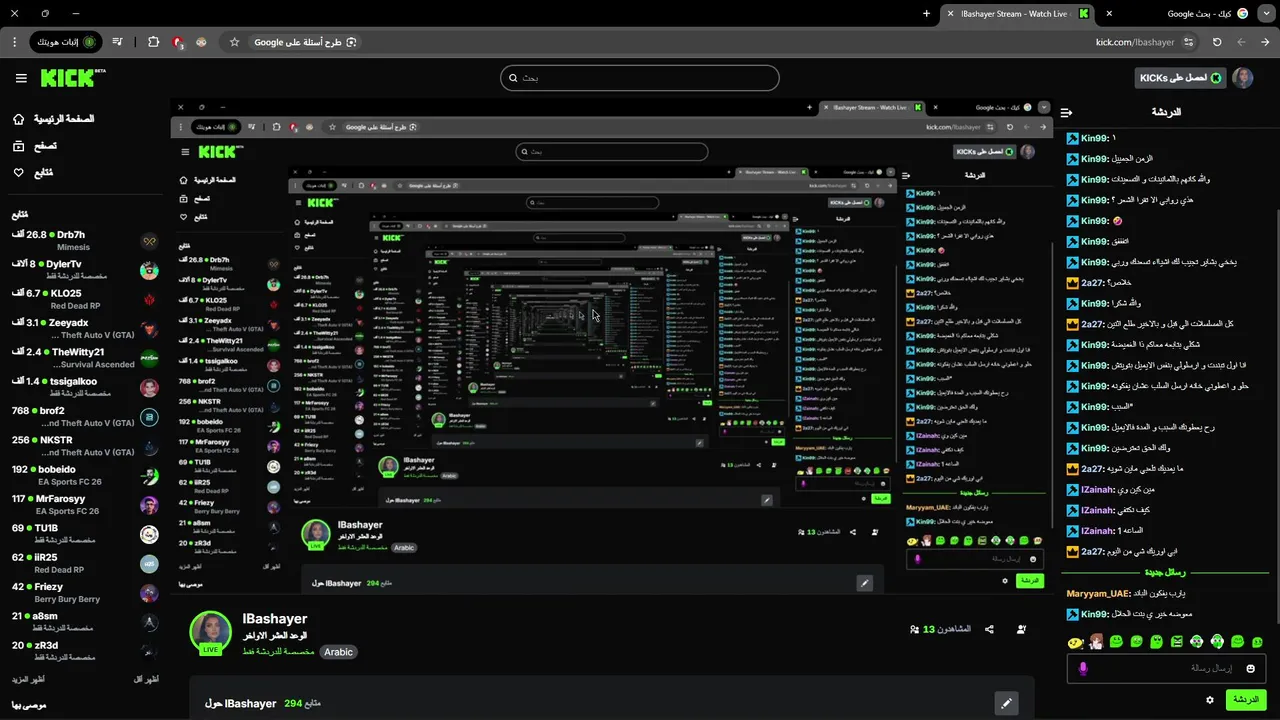1280x720 pixels.
Task: Open the Home page sidebar item
Action: pos(54,119)
